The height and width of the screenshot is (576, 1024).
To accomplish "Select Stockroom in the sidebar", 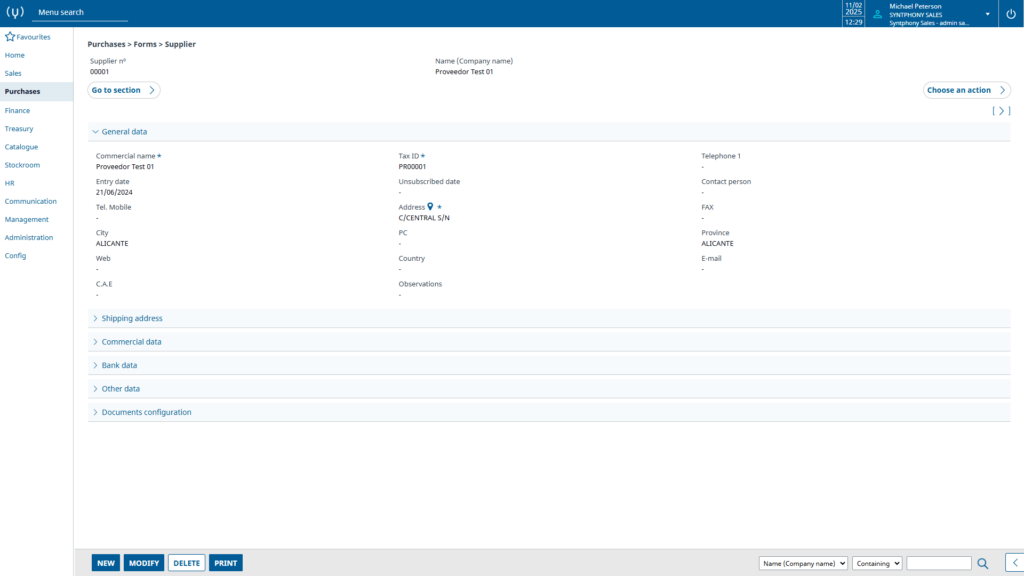I will 22,165.
